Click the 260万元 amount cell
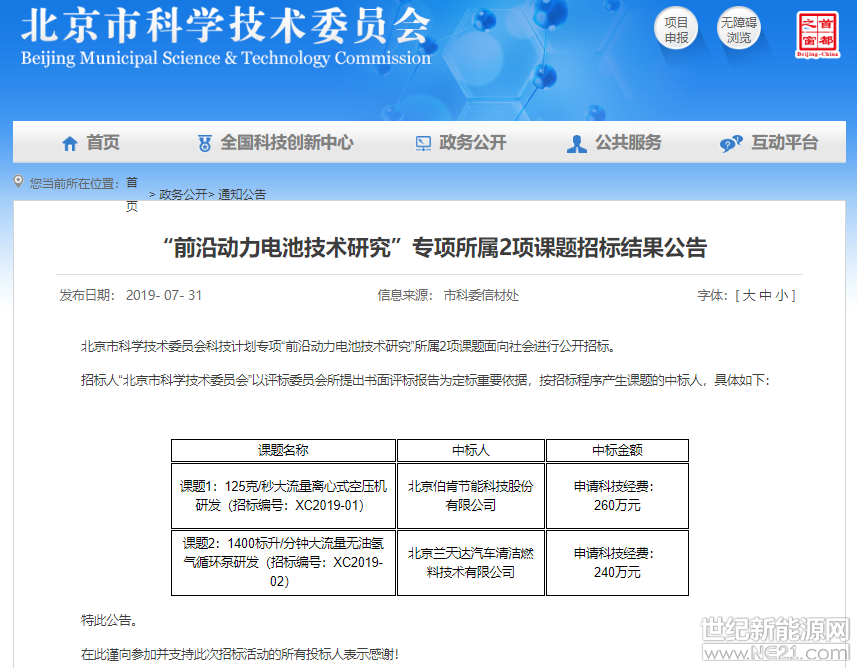 coord(617,496)
